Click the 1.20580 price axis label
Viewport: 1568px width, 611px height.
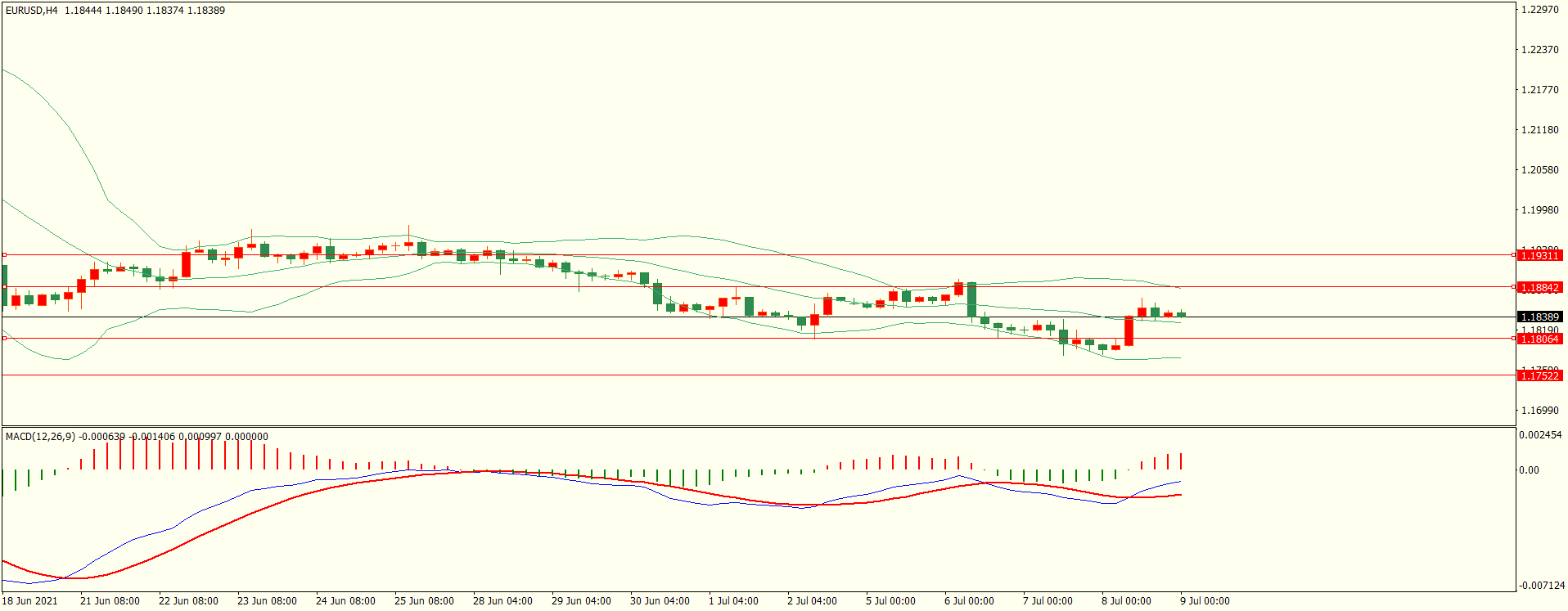coord(1539,170)
